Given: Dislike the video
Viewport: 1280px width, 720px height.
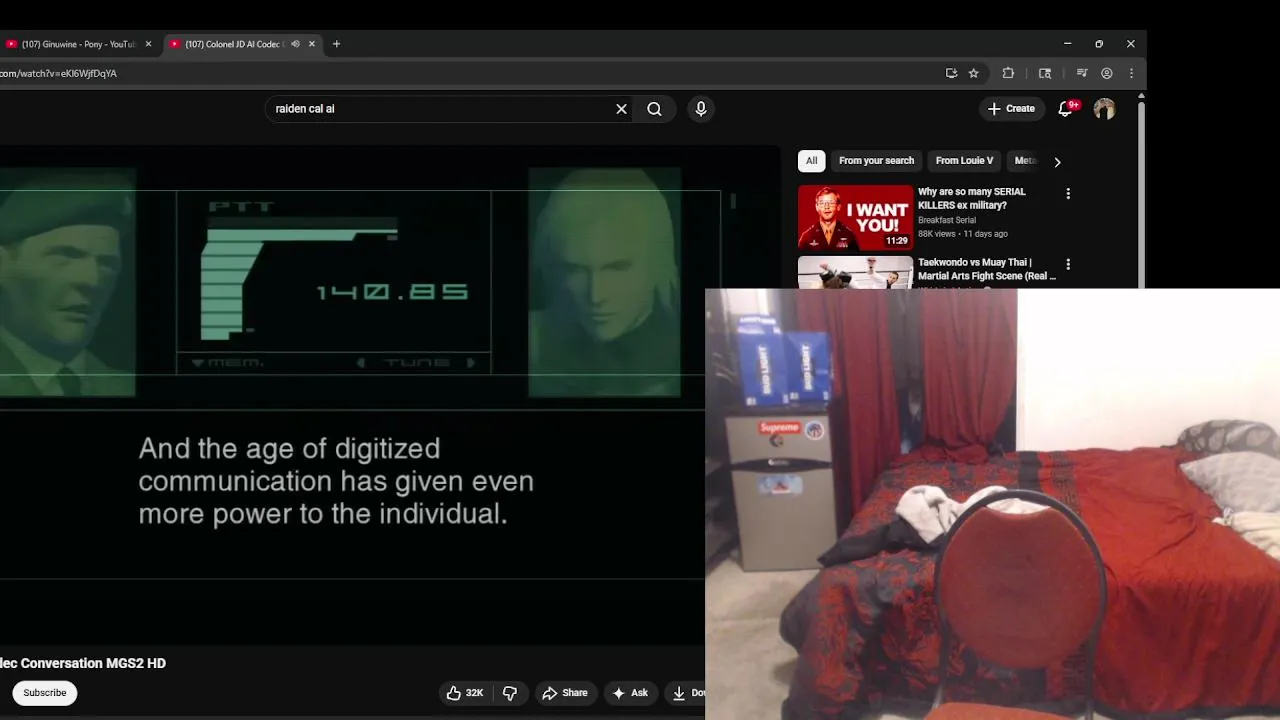Looking at the screenshot, I should point(510,693).
